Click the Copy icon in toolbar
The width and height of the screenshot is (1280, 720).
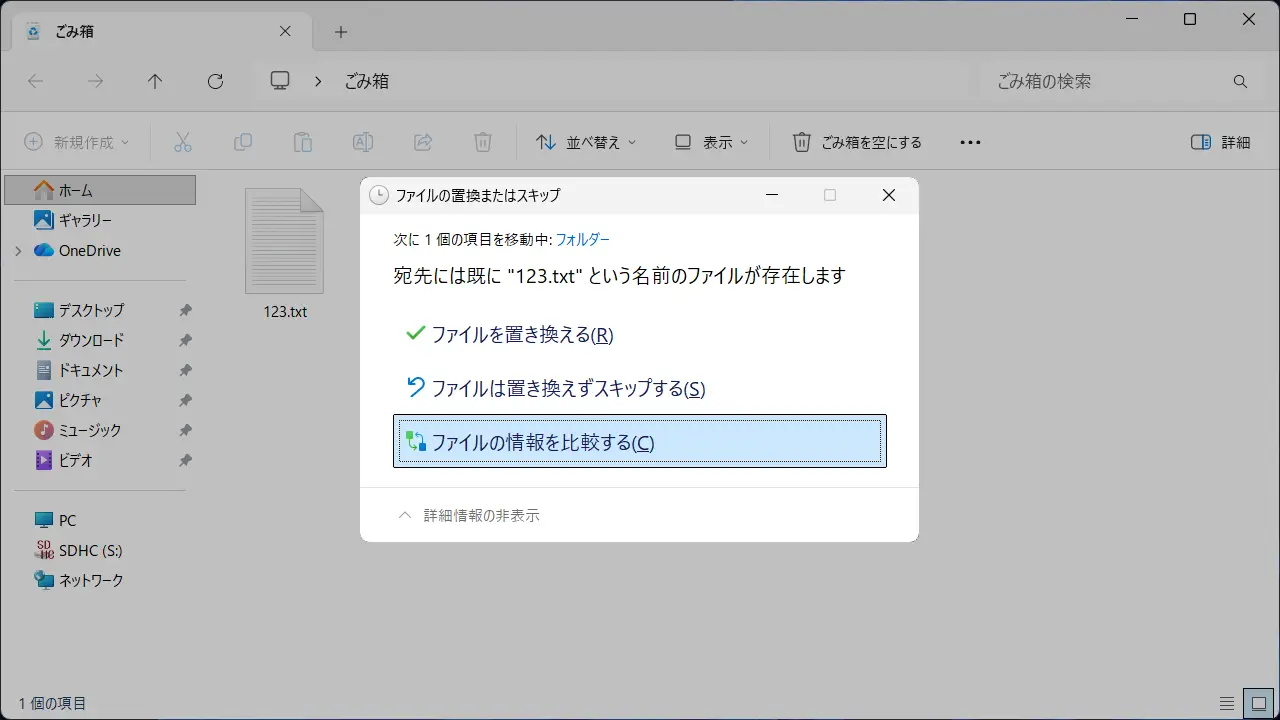pyautogui.click(x=242, y=142)
